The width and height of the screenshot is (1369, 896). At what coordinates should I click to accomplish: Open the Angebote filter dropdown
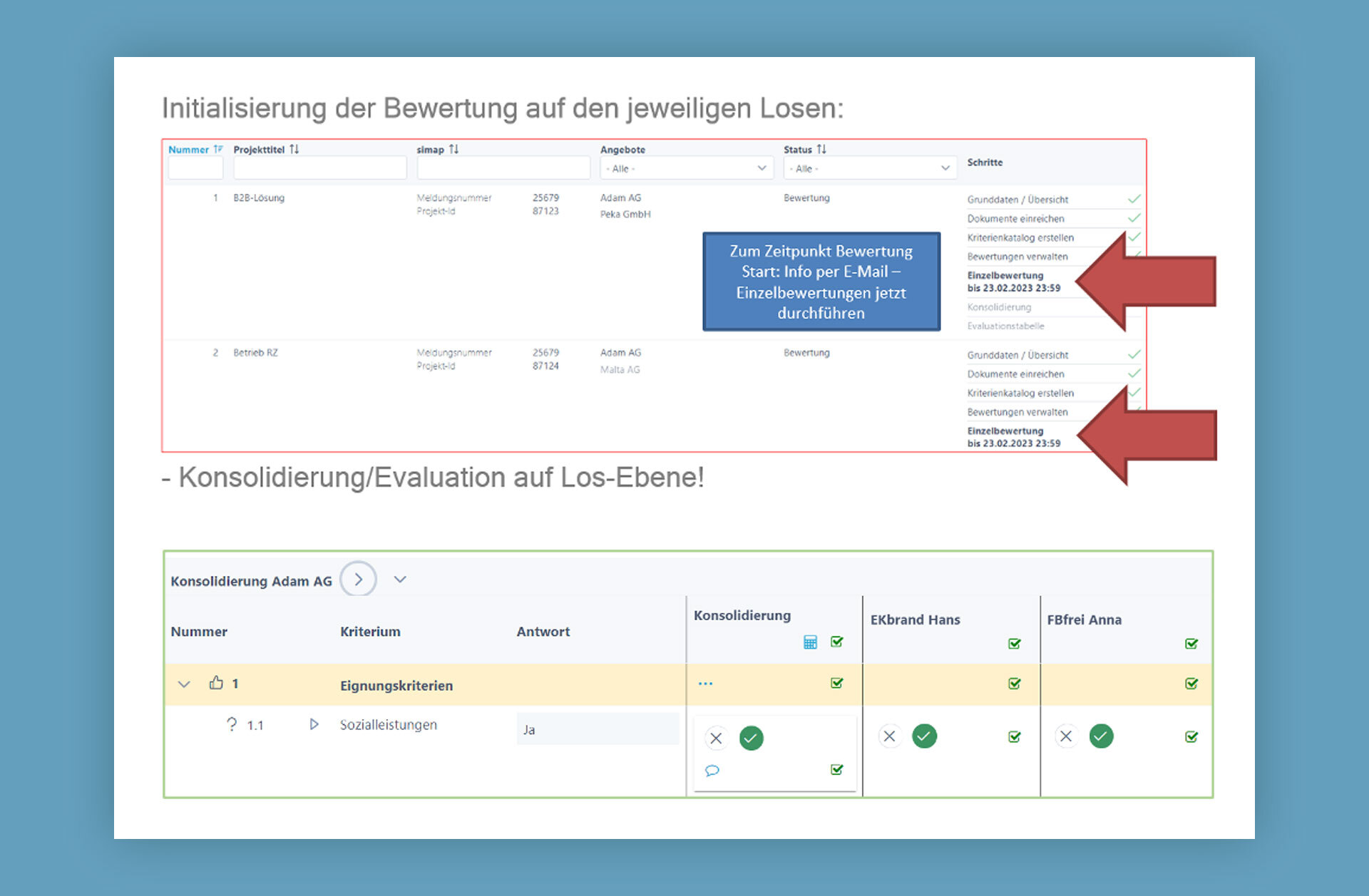(x=687, y=168)
